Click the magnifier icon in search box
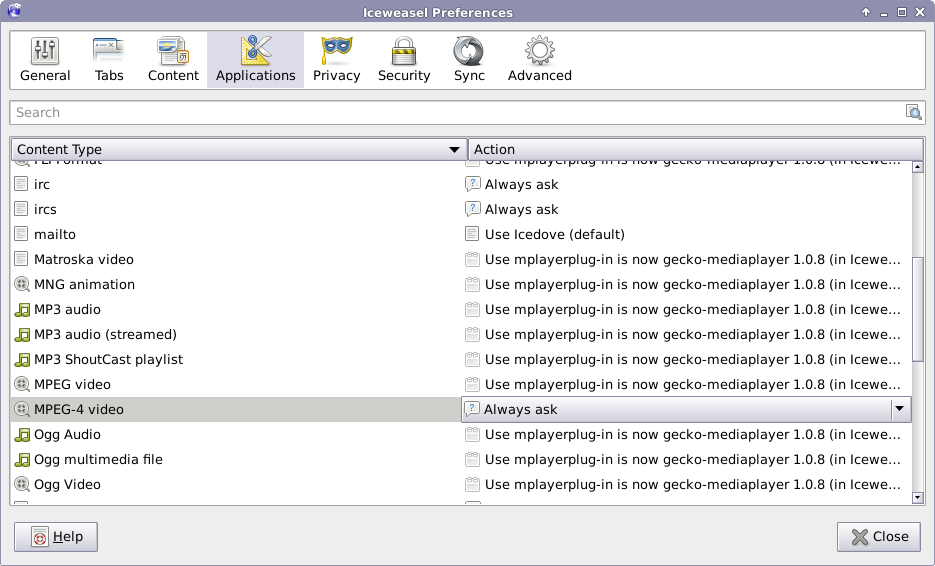Image resolution: width=935 pixels, height=566 pixels. 913,112
